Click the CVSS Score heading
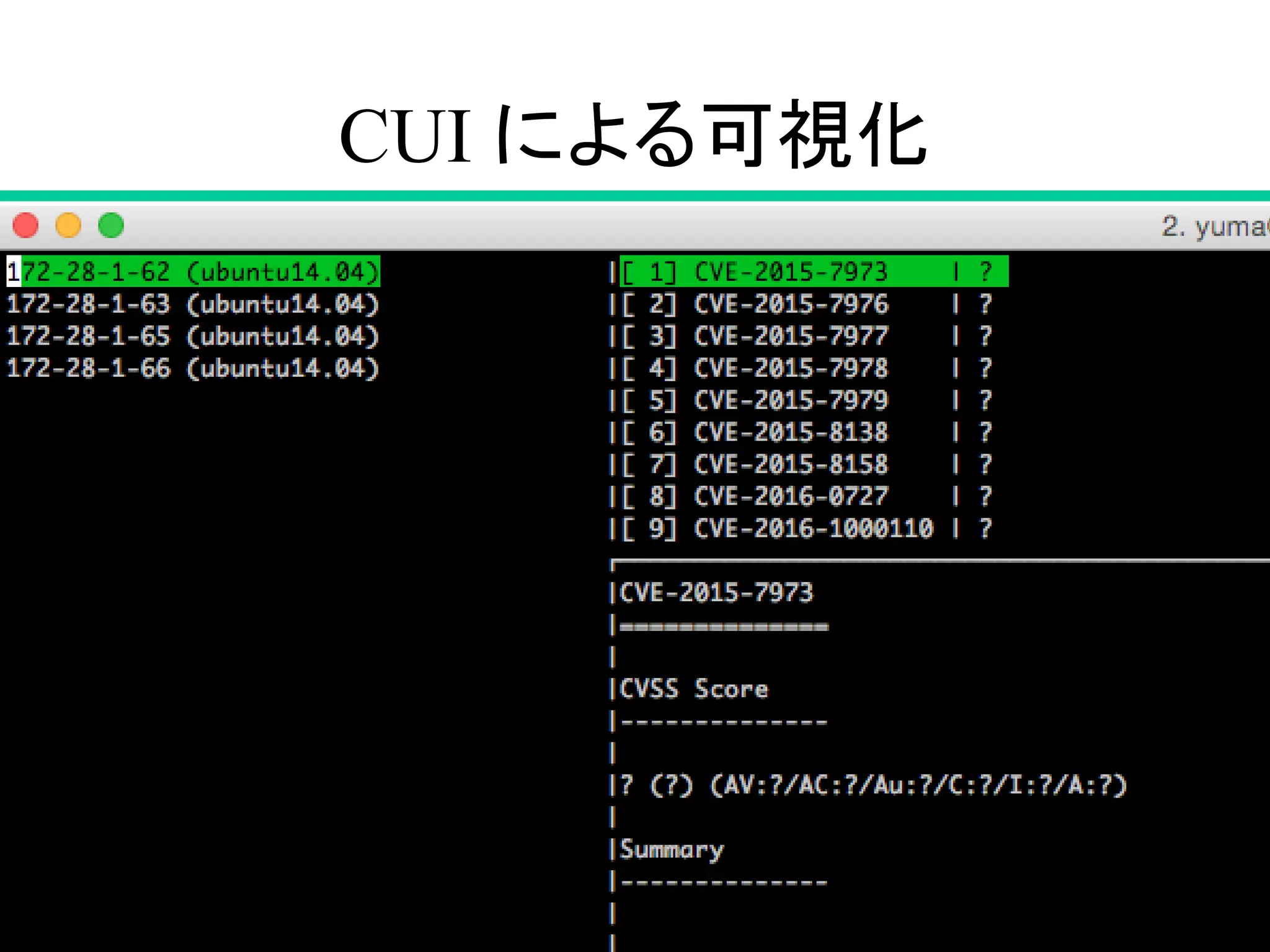Image resolution: width=1270 pixels, height=952 pixels. tap(694, 689)
